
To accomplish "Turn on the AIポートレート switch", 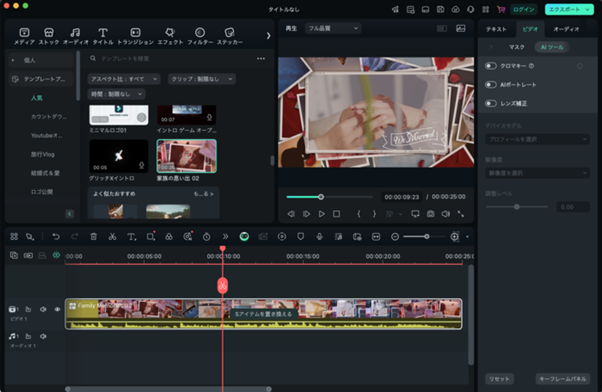I will click(x=491, y=84).
